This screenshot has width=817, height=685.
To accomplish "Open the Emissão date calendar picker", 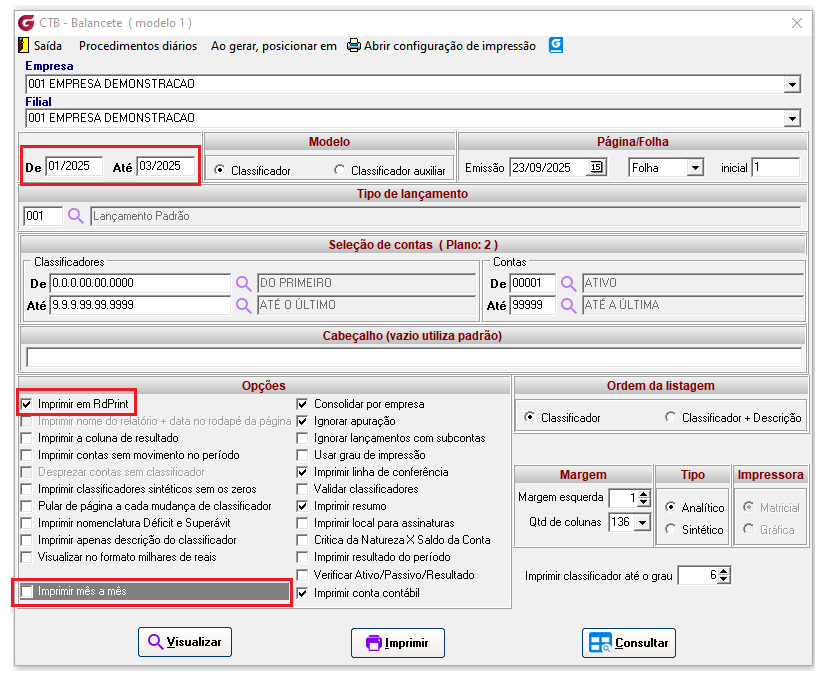I will (597, 167).
